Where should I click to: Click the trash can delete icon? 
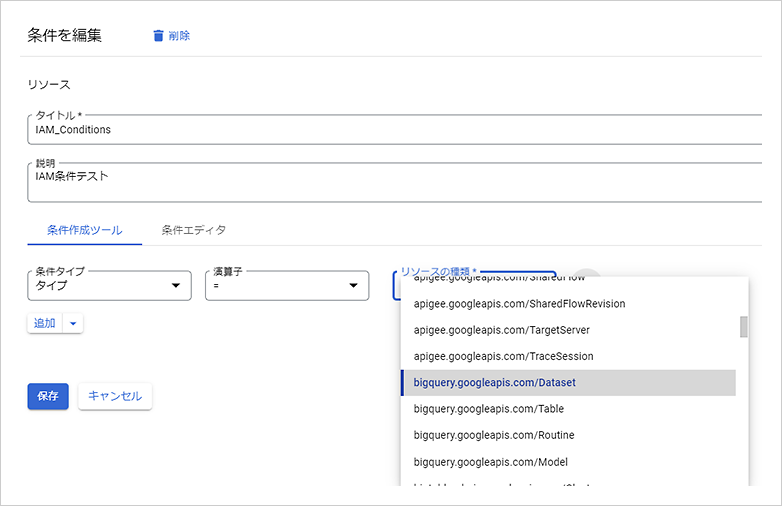point(158,36)
